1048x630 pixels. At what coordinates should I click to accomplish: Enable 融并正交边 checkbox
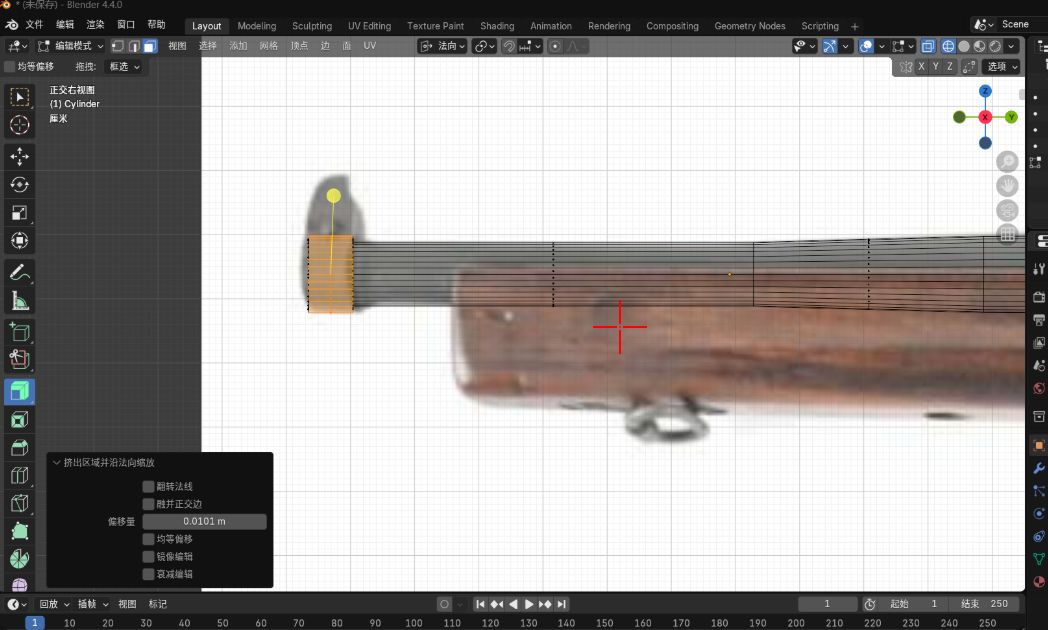pos(148,504)
